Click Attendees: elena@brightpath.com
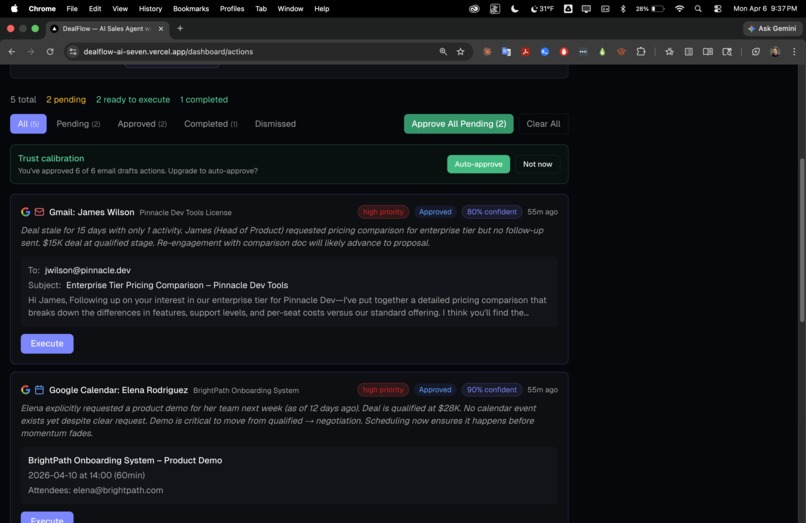Screen dimensions: 806x523 pos(96,490)
